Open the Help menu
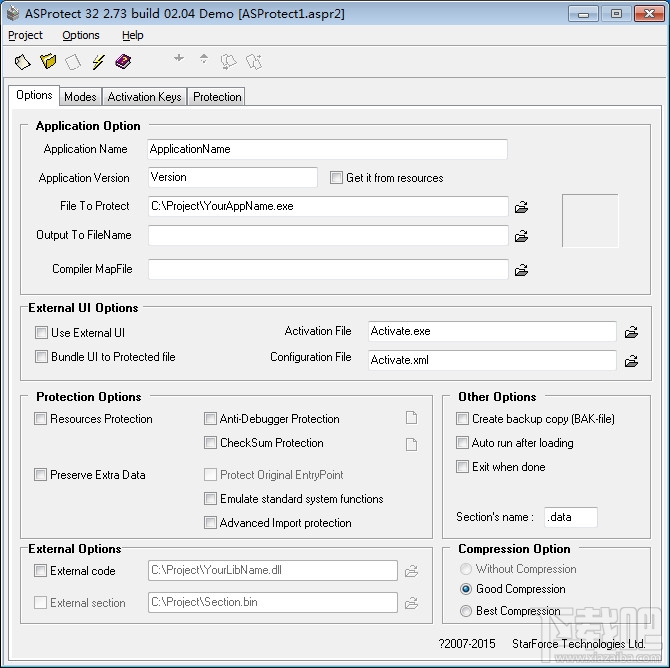 coord(132,35)
